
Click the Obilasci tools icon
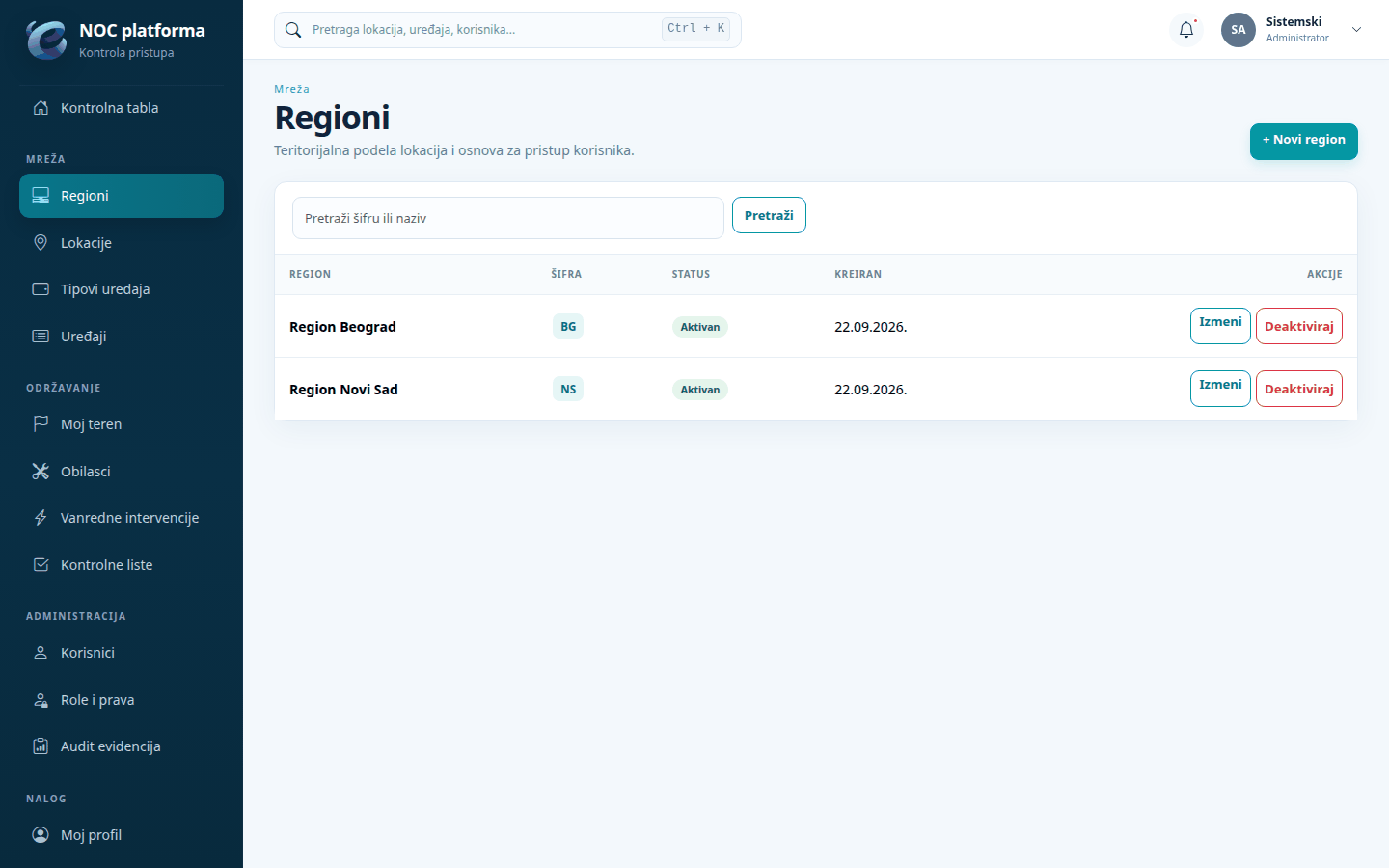click(x=41, y=472)
